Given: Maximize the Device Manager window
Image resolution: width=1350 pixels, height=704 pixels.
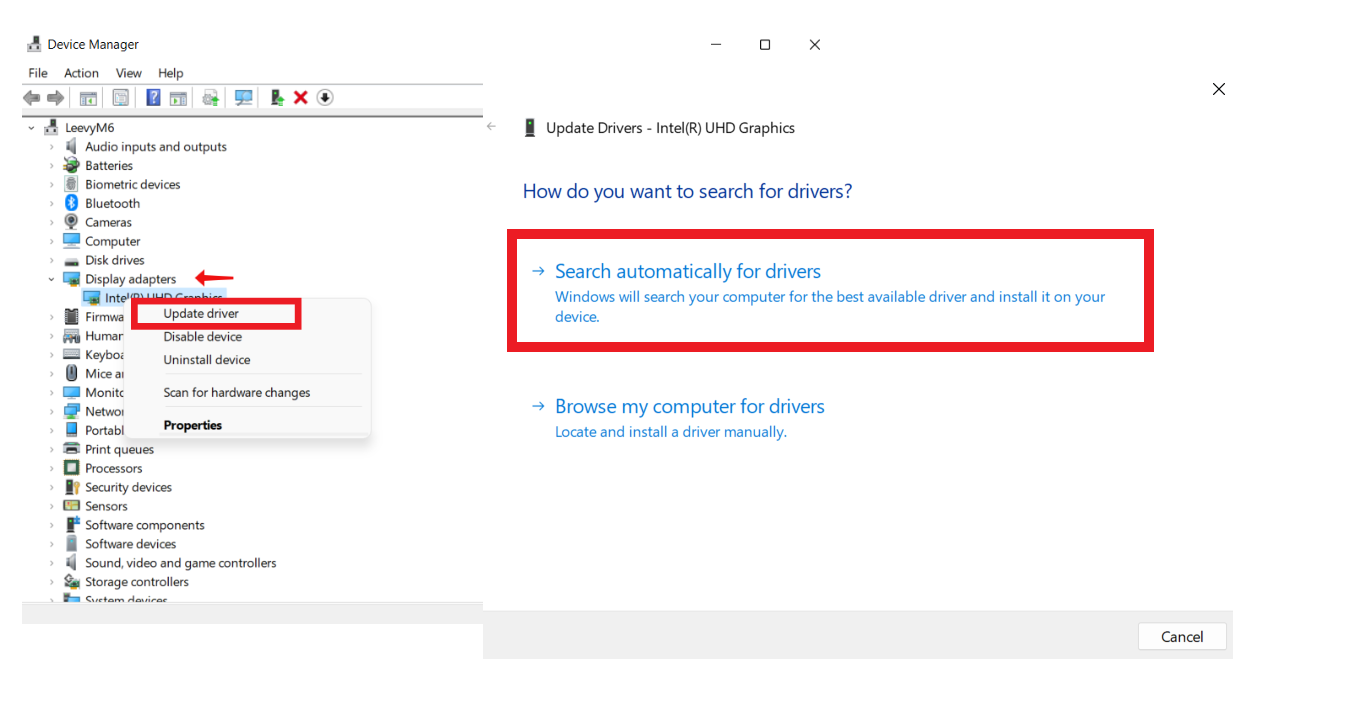Looking at the screenshot, I should coord(765,44).
